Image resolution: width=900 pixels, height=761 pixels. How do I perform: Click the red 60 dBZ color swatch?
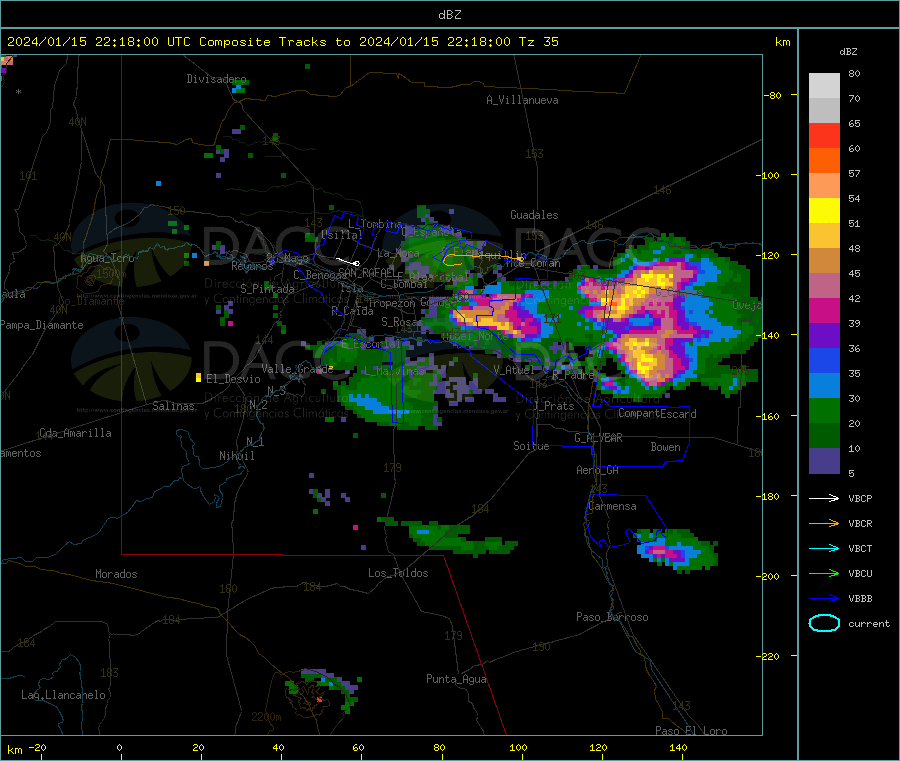pyautogui.click(x=824, y=135)
